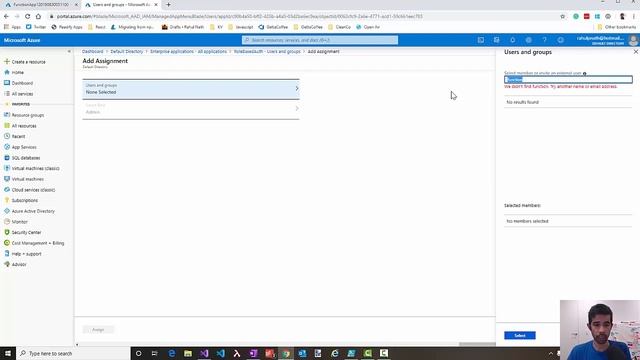Open a new browser tab

coord(168,4)
